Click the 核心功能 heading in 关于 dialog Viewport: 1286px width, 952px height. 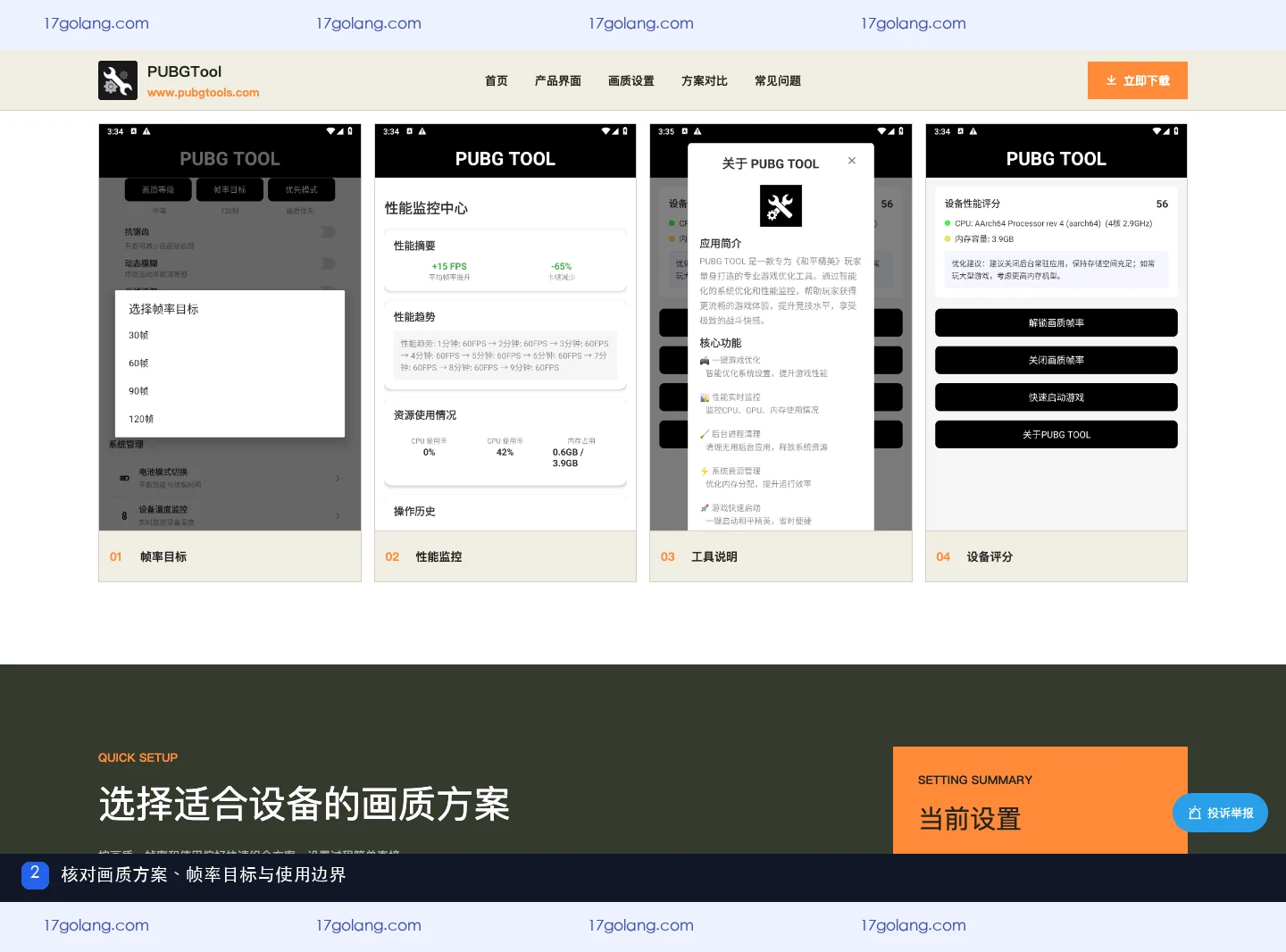(x=721, y=343)
